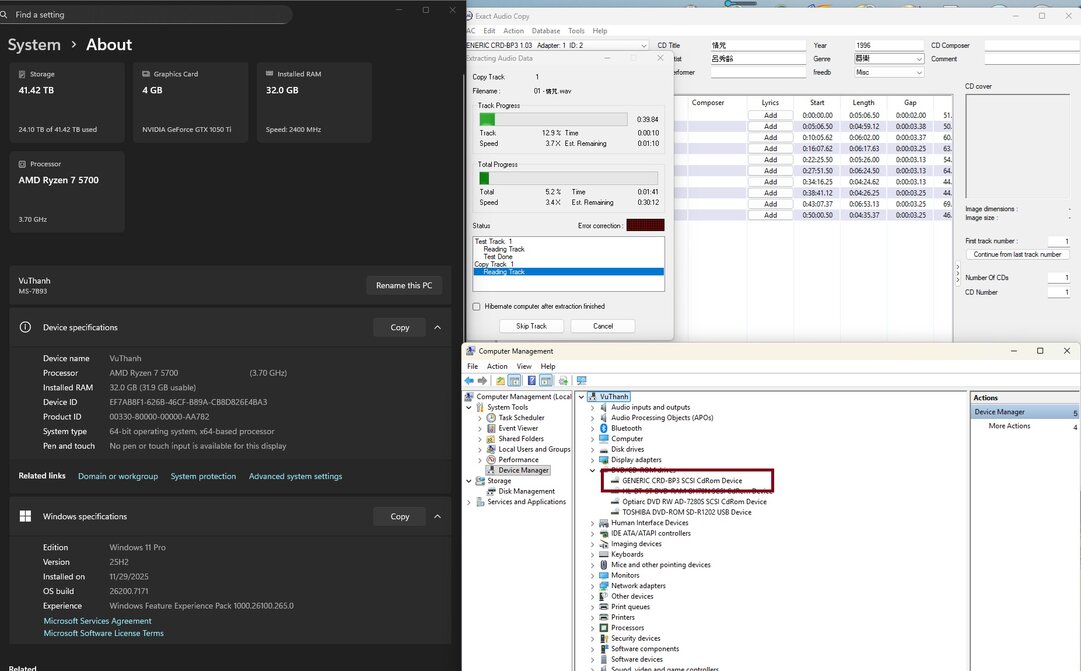The image size is (1081, 671).
Task: Collapse the Windows specifications section chevron
Action: click(x=437, y=516)
